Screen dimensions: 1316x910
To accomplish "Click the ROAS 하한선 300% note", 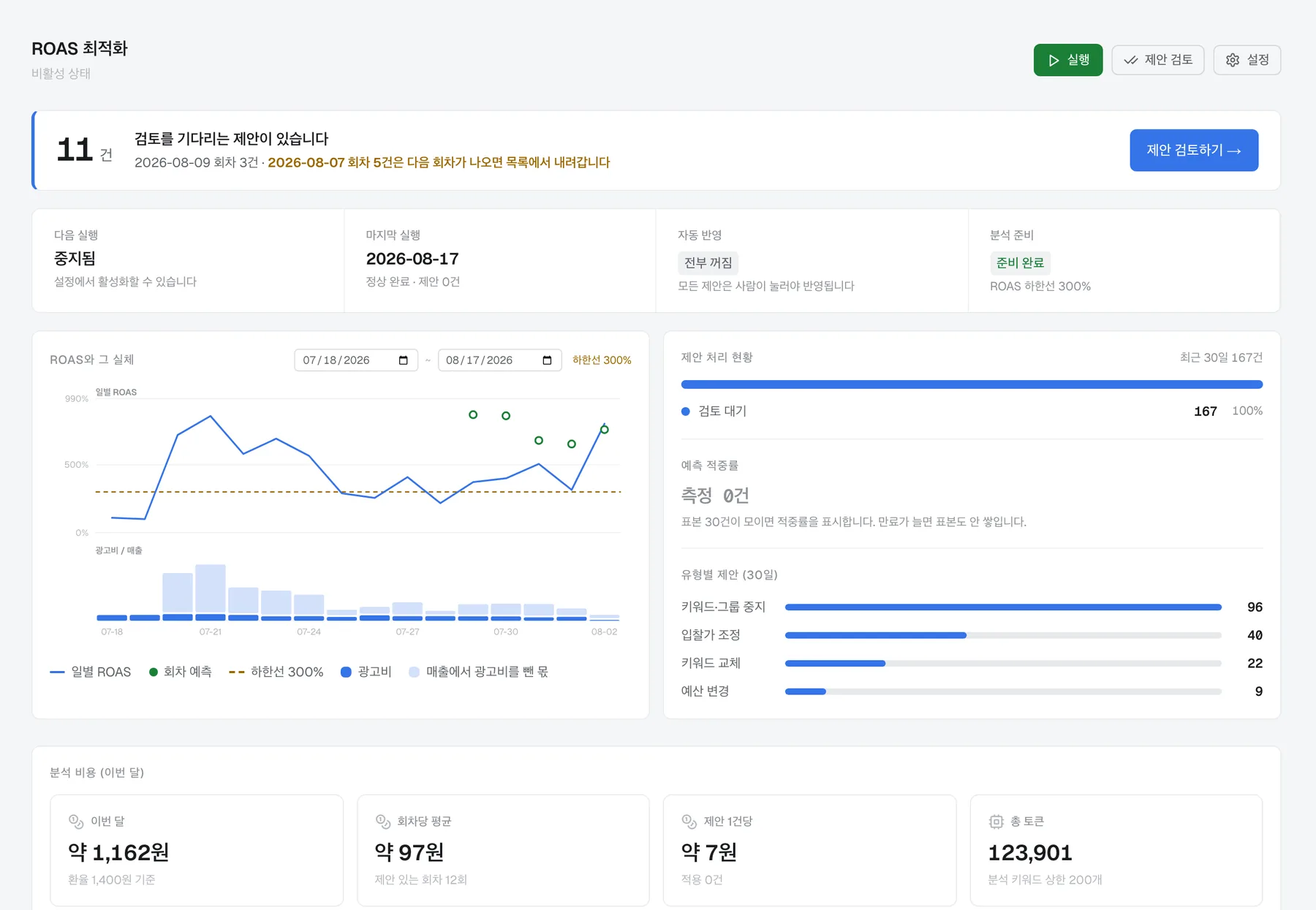I will 1040,287.
